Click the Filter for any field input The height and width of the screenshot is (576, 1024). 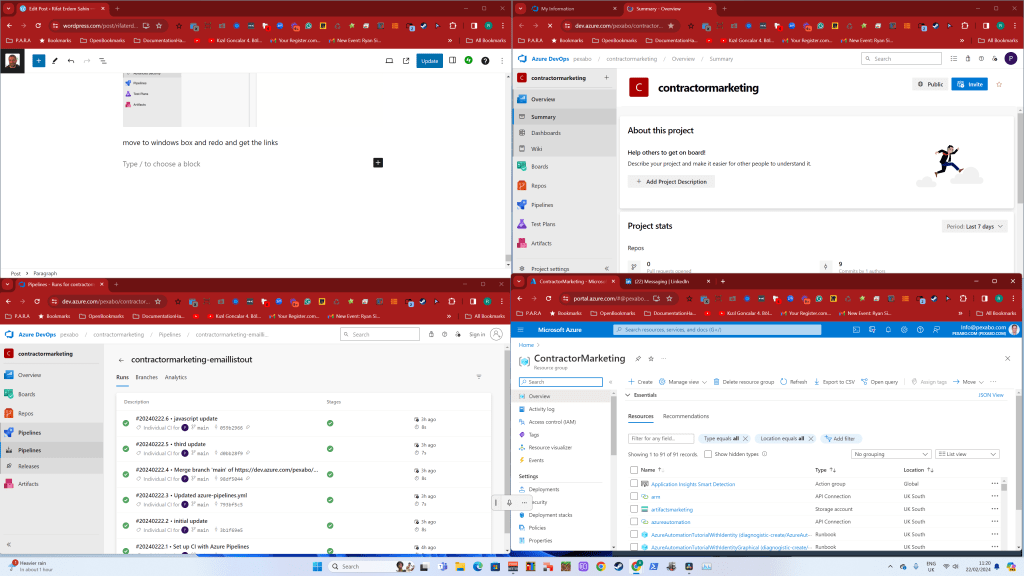[660, 439]
